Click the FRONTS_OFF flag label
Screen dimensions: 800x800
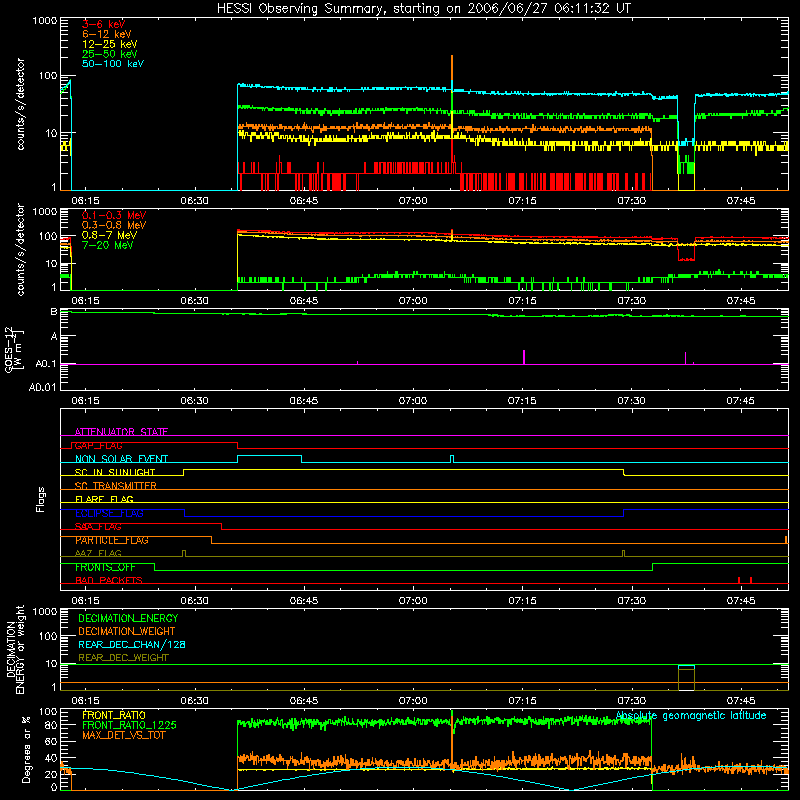tap(106, 567)
